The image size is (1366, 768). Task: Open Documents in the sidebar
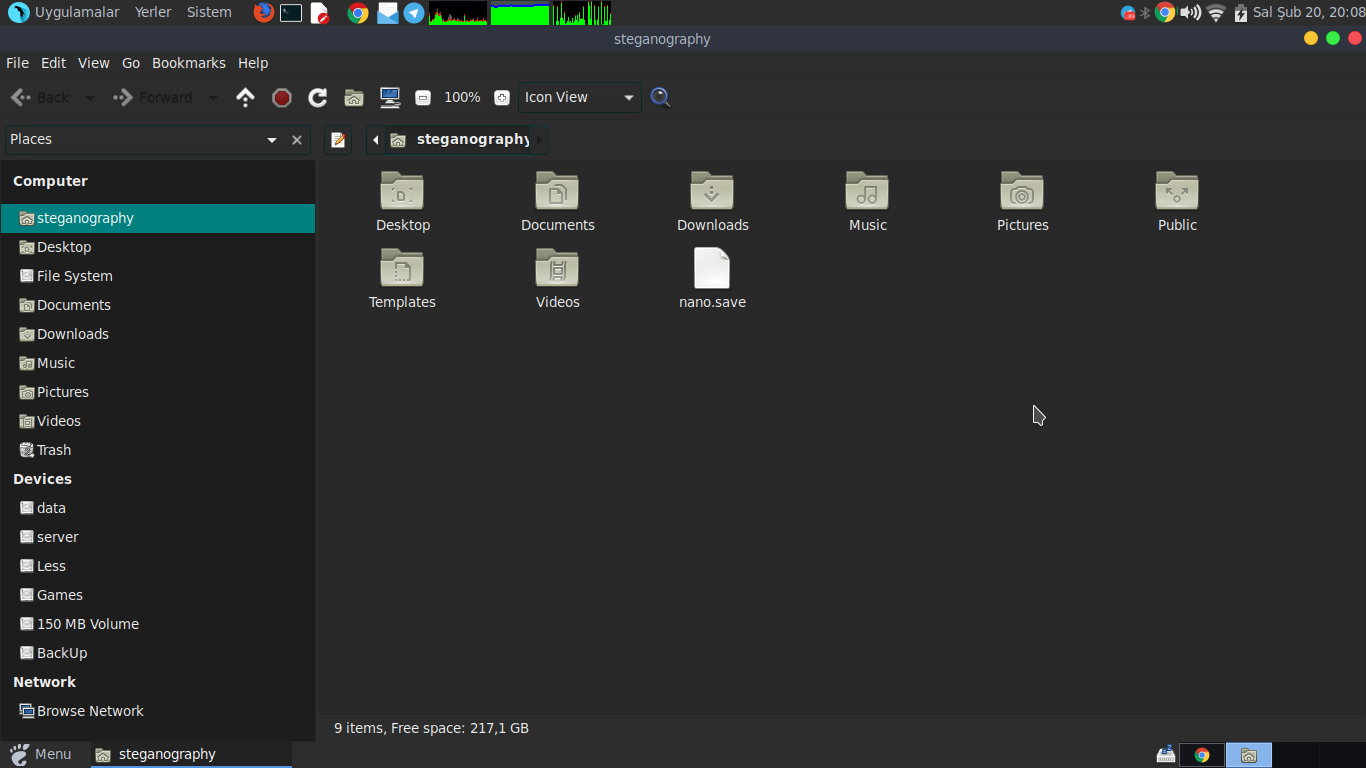(158, 305)
